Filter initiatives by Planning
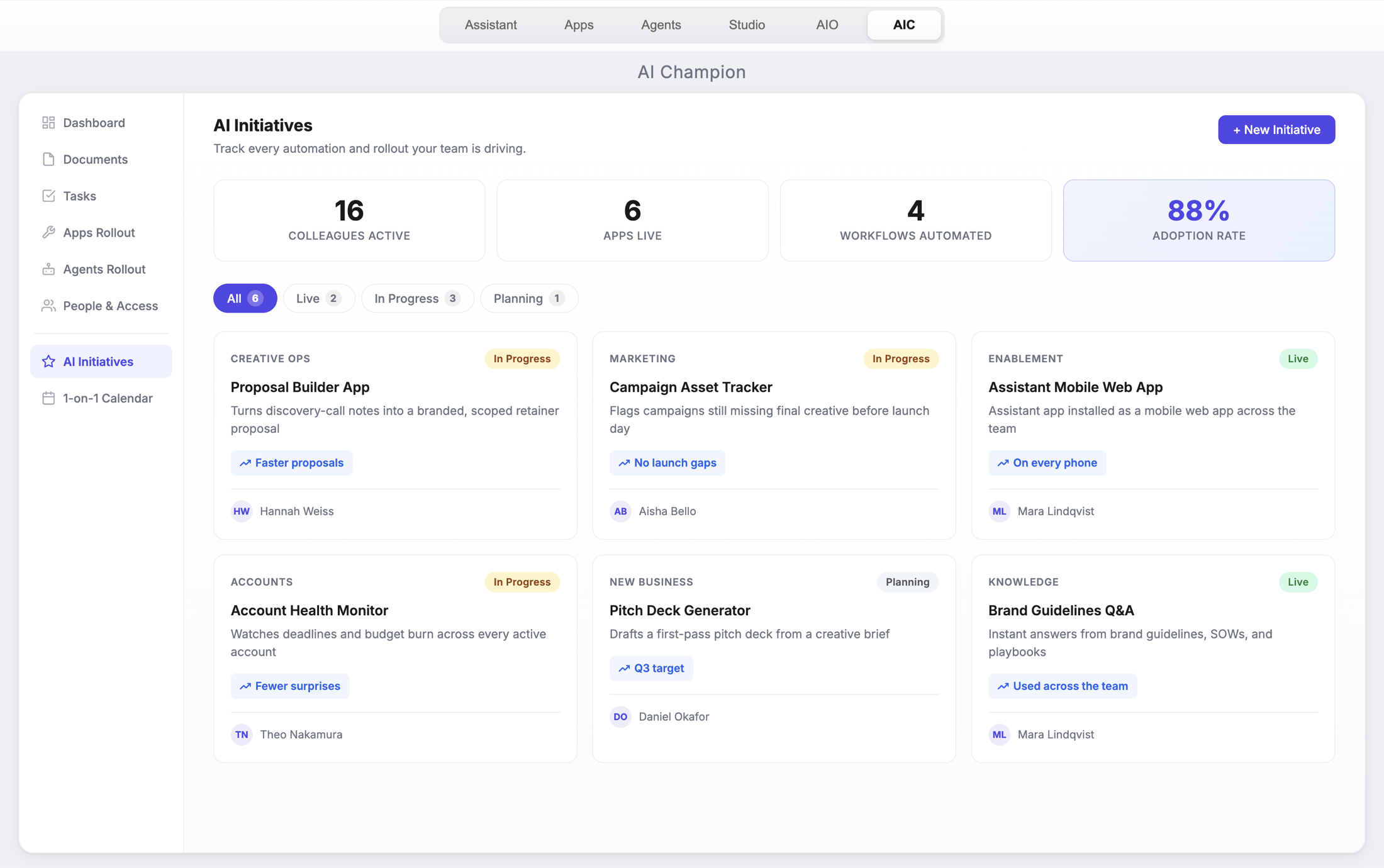The image size is (1384, 868). click(528, 298)
